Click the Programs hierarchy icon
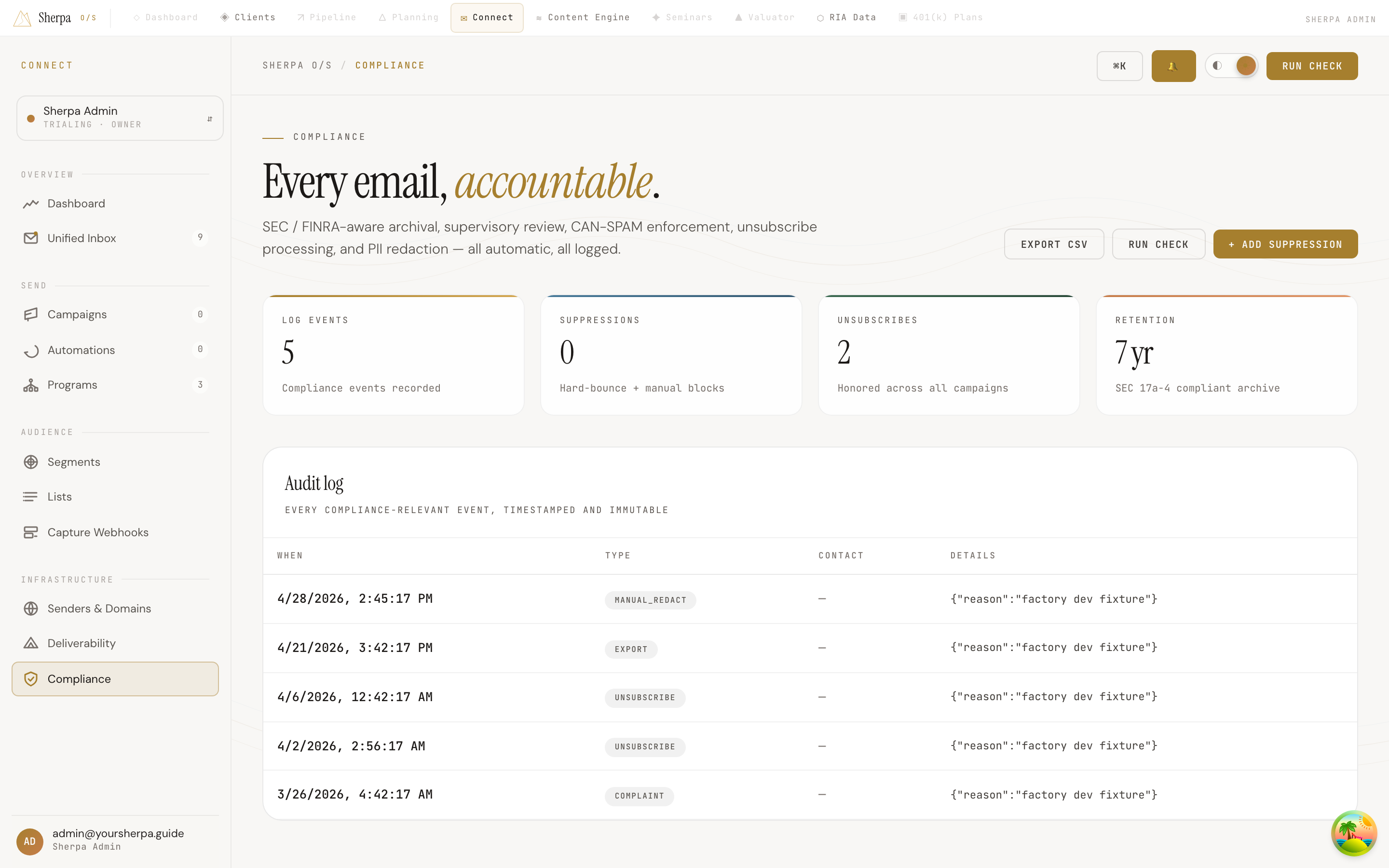 pyautogui.click(x=31, y=385)
